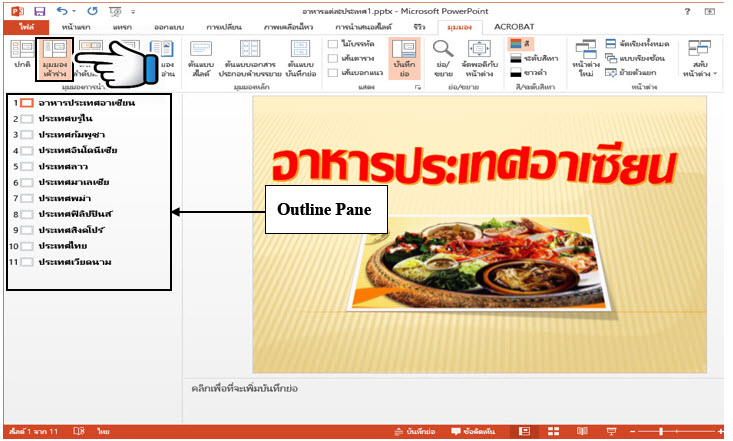Open Handout Master (ต้นแบบเอกสารประกอบคำบรรยาย)
The height and width of the screenshot is (441, 733).
click(x=250, y=59)
